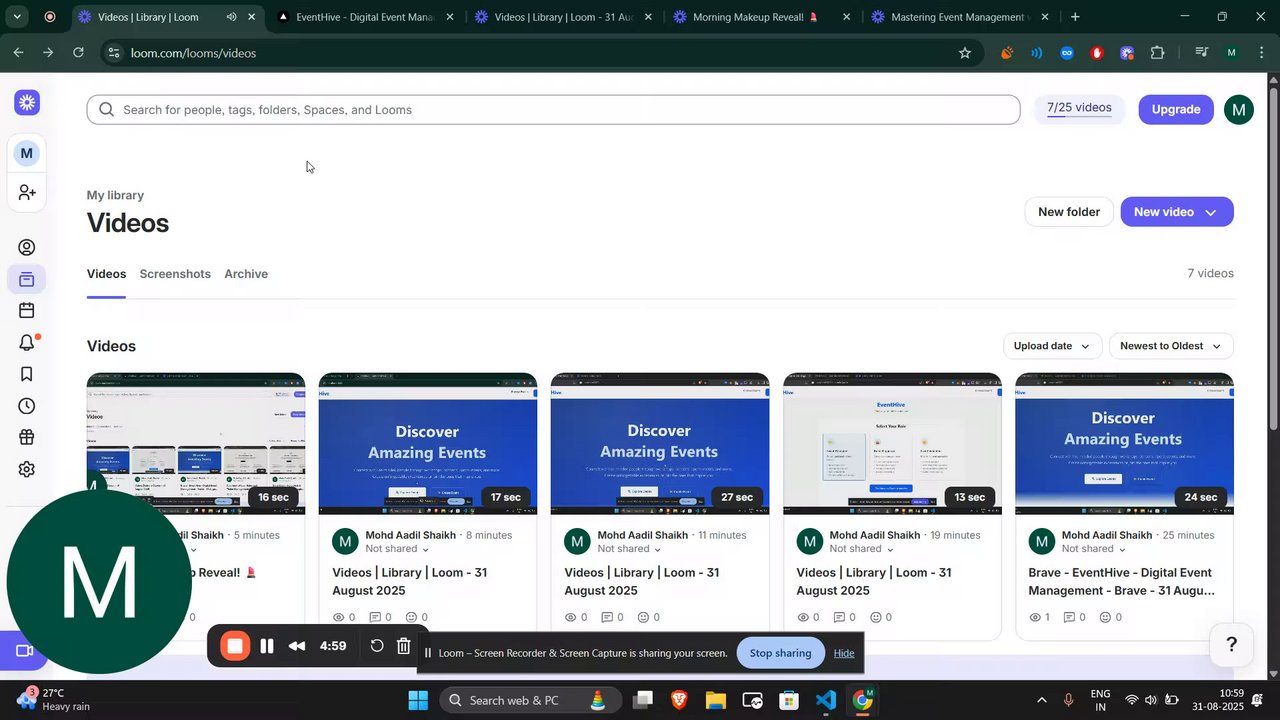Open the 7/25 videos usage indicator
The image size is (1280, 720).
(x=1079, y=108)
